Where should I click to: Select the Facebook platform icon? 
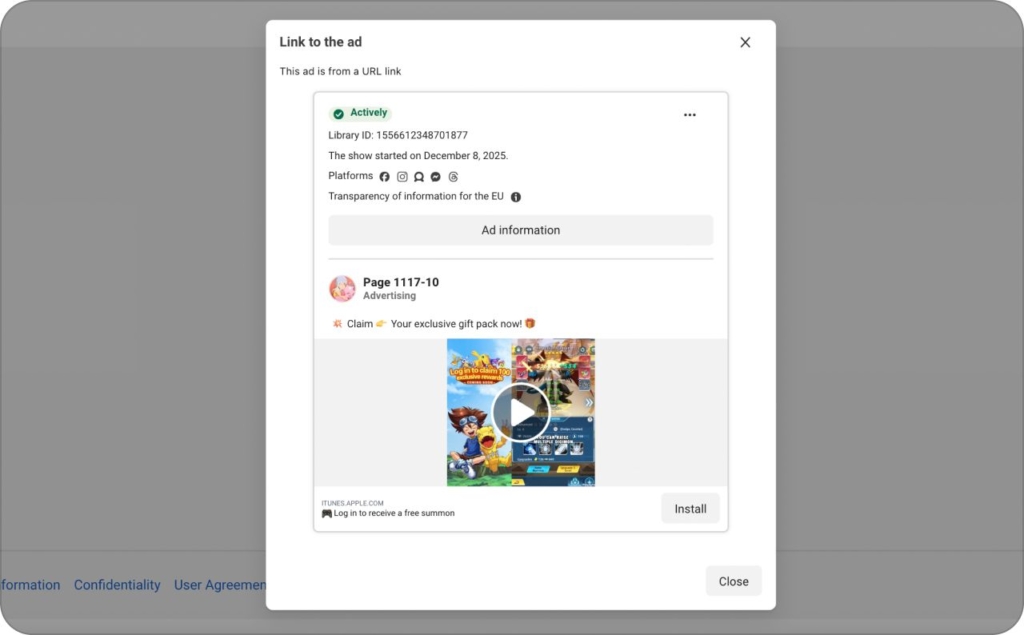click(x=384, y=176)
